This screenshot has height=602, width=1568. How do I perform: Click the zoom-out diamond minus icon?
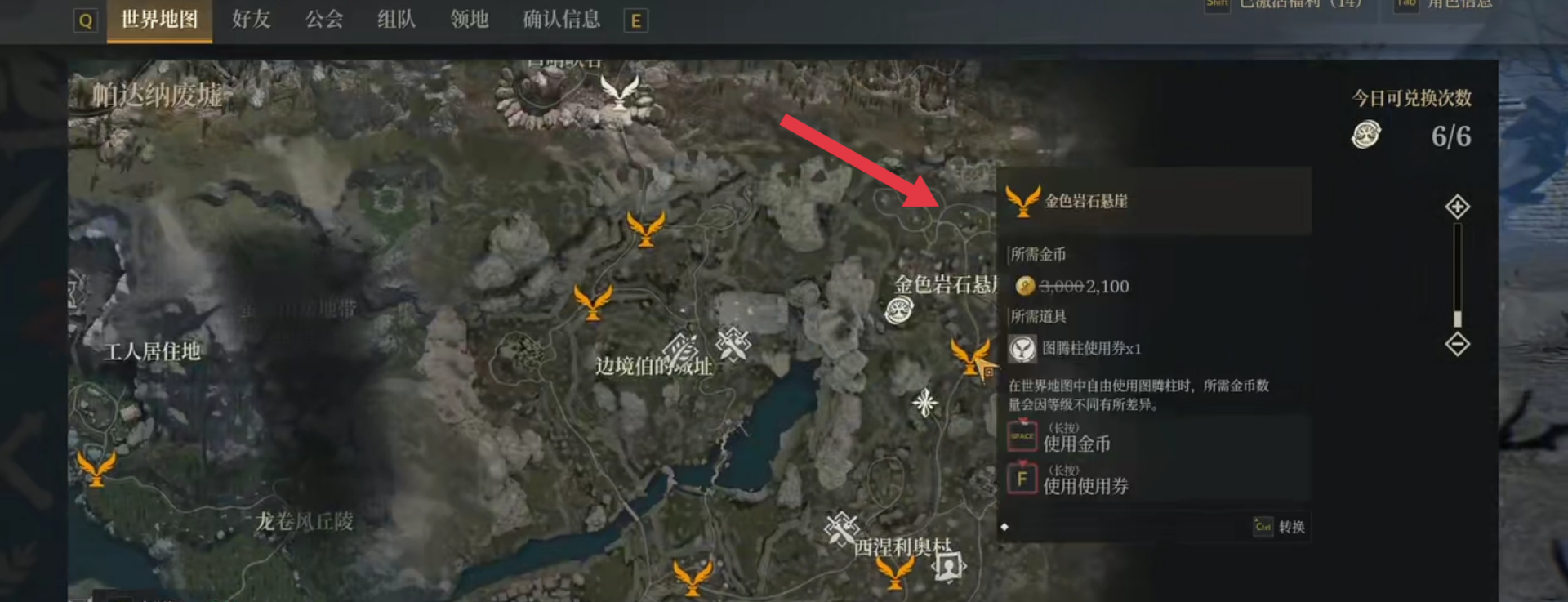pyautogui.click(x=1457, y=344)
